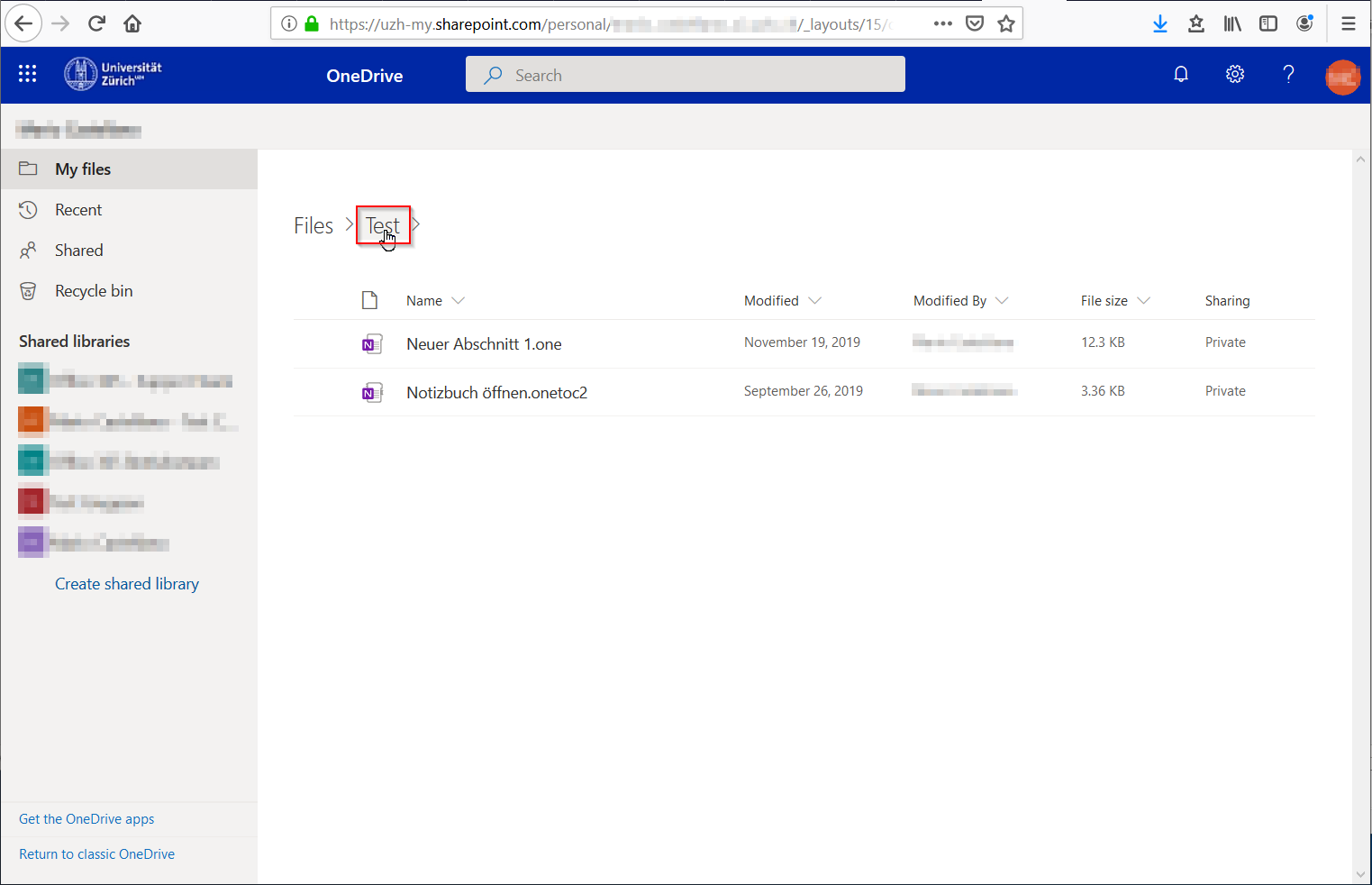Click Create shared library link

coord(127,583)
